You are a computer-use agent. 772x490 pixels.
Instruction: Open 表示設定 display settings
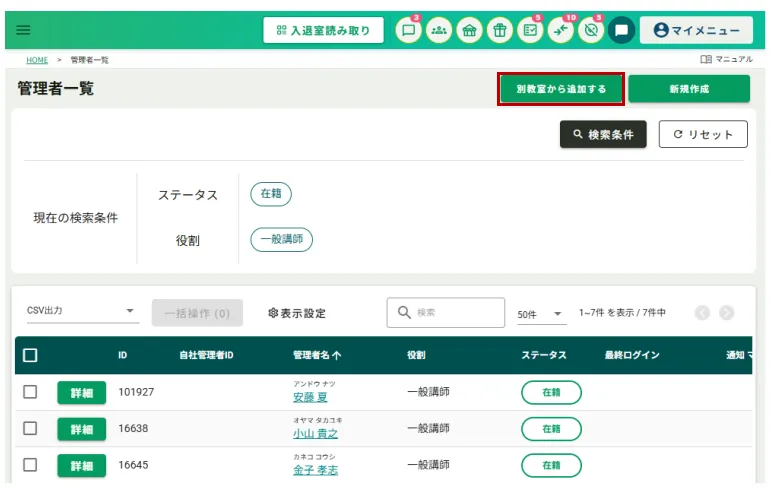[x=297, y=313]
